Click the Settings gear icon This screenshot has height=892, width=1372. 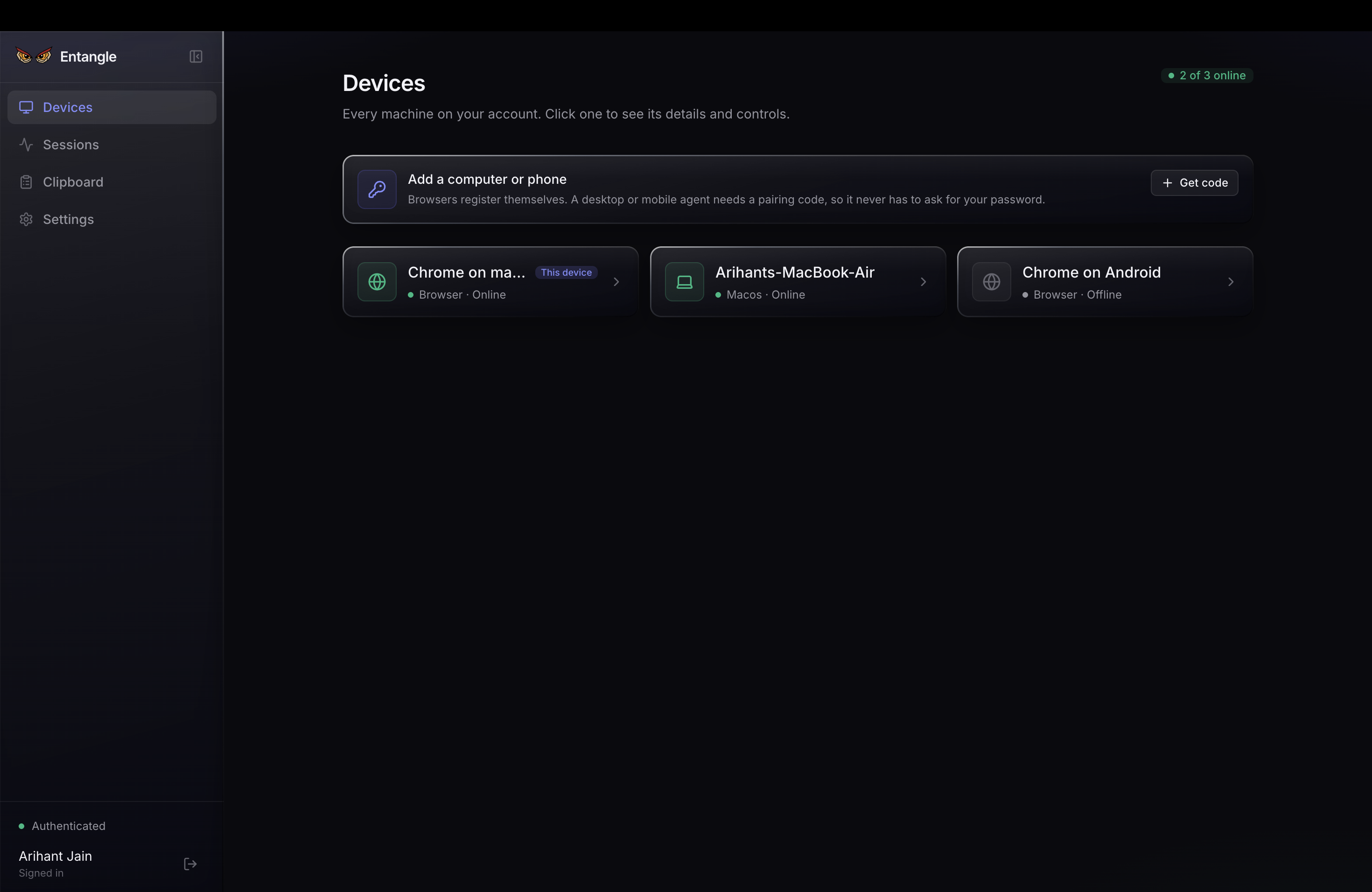[26, 220]
